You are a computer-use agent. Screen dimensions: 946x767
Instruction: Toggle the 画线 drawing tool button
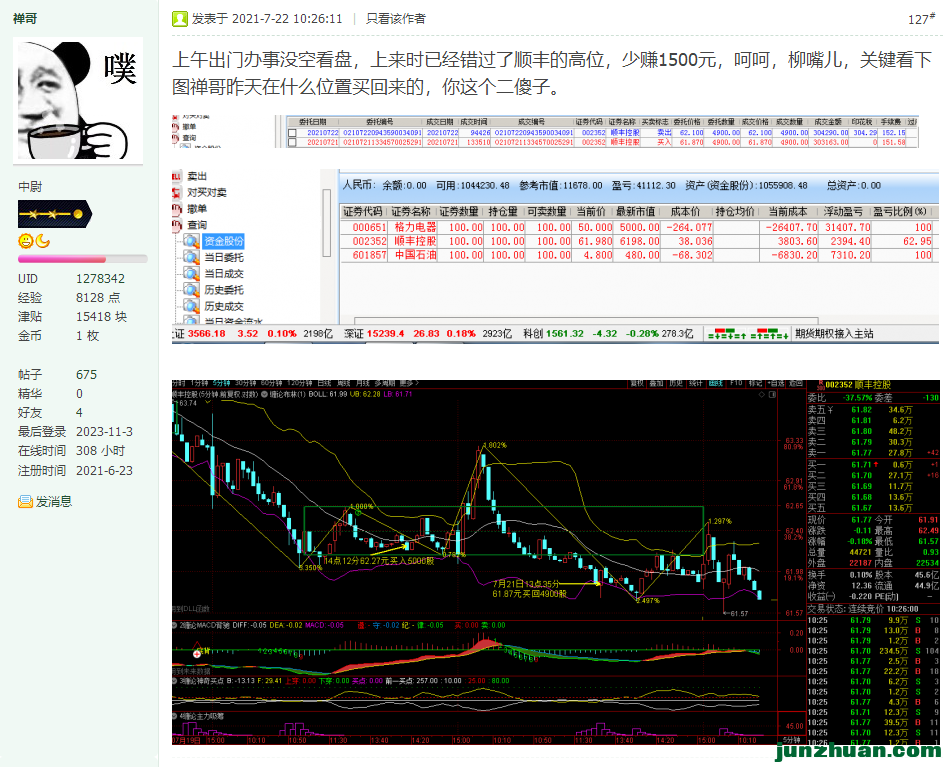coord(716,384)
